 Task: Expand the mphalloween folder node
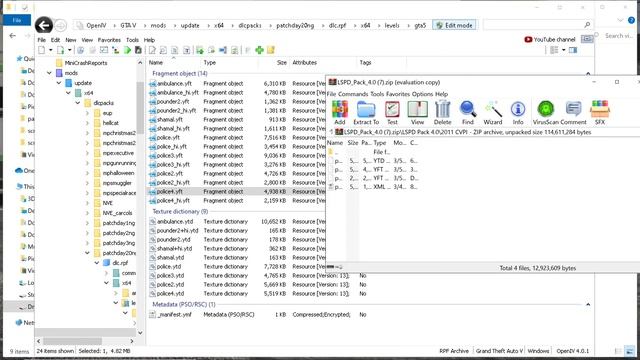pyautogui.click(x=87, y=173)
